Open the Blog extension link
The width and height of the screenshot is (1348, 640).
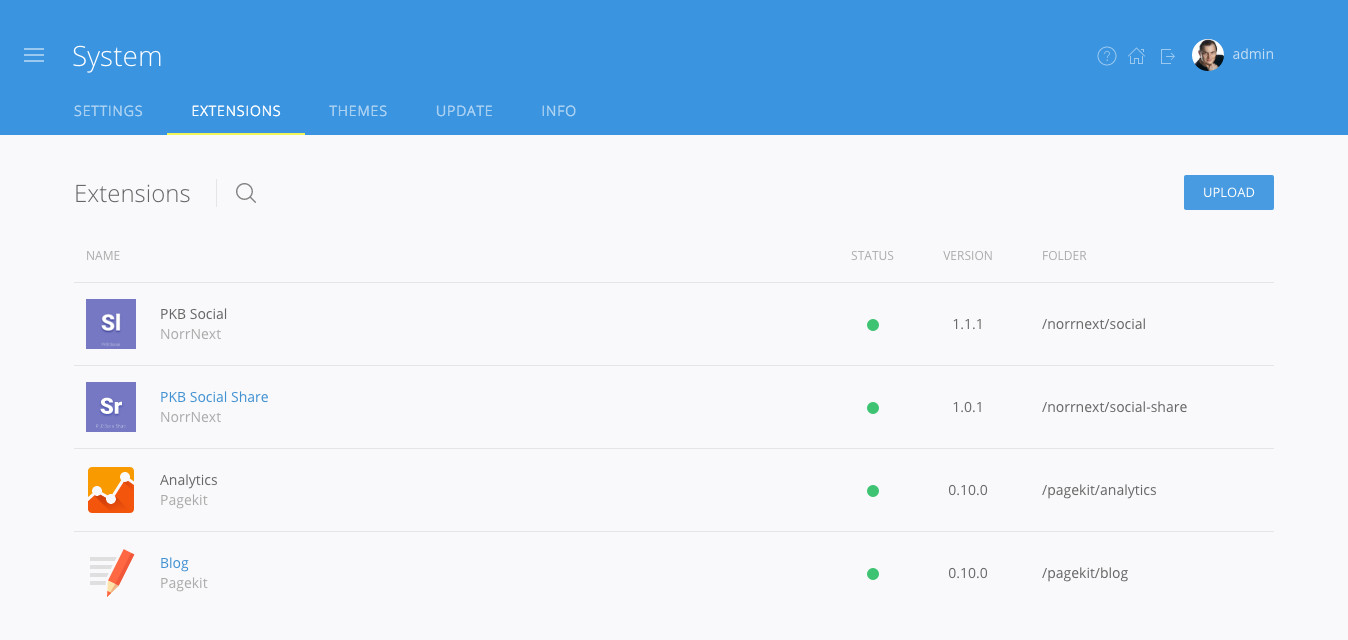(174, 563)
